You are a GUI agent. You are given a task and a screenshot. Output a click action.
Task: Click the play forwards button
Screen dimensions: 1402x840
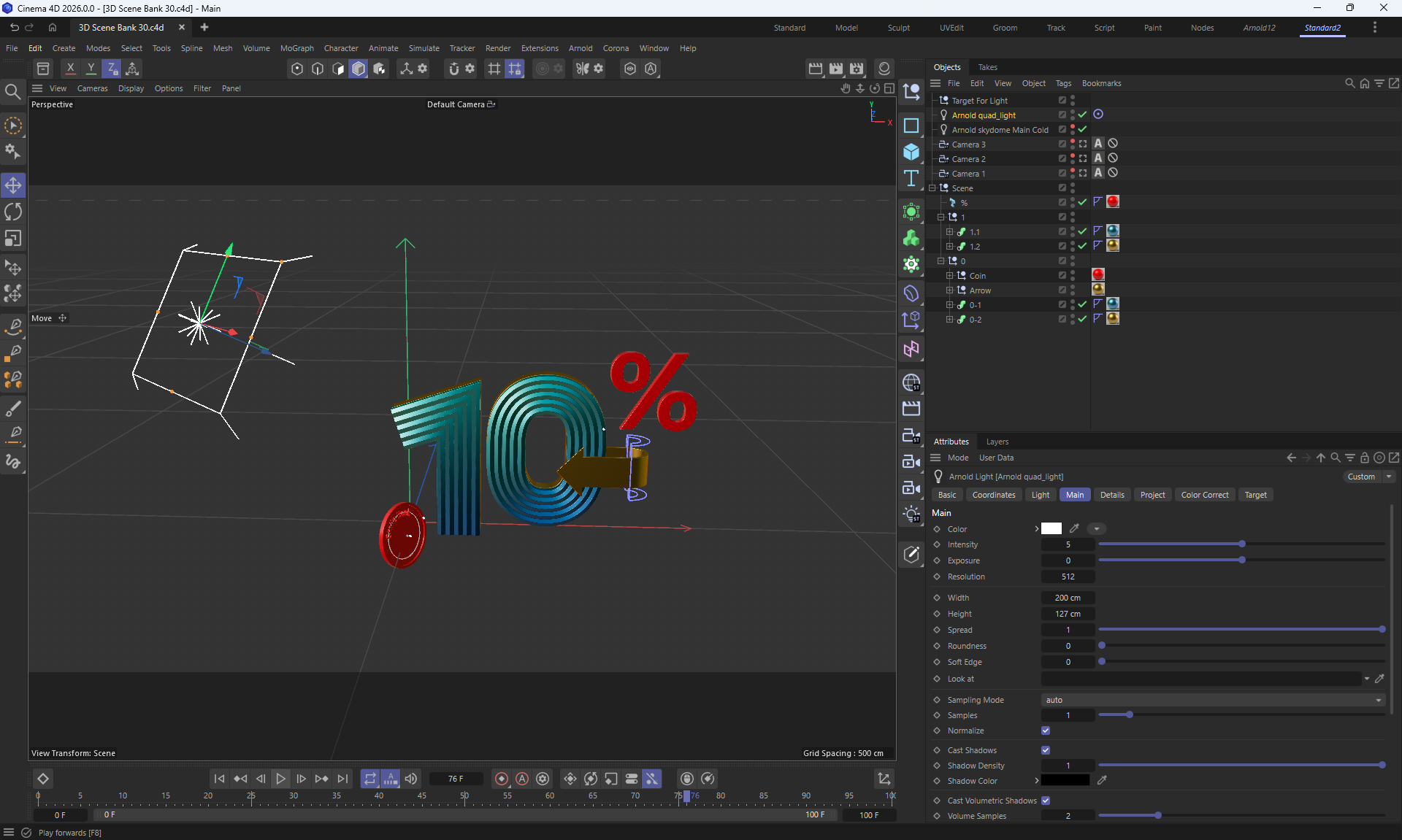tap(280, 779)
